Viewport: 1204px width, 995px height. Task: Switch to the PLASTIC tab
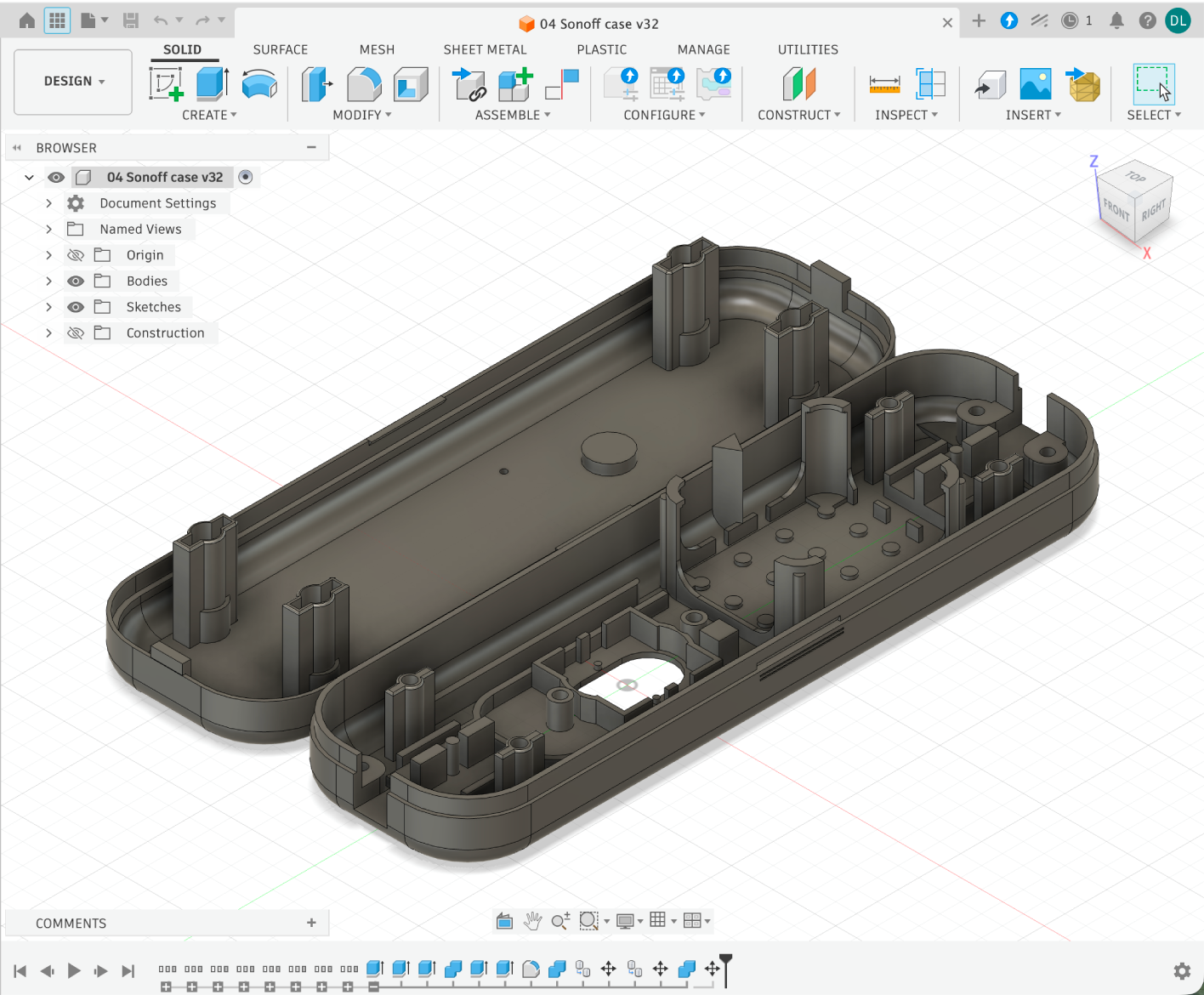pyautogui.click(x=602, y=49)
